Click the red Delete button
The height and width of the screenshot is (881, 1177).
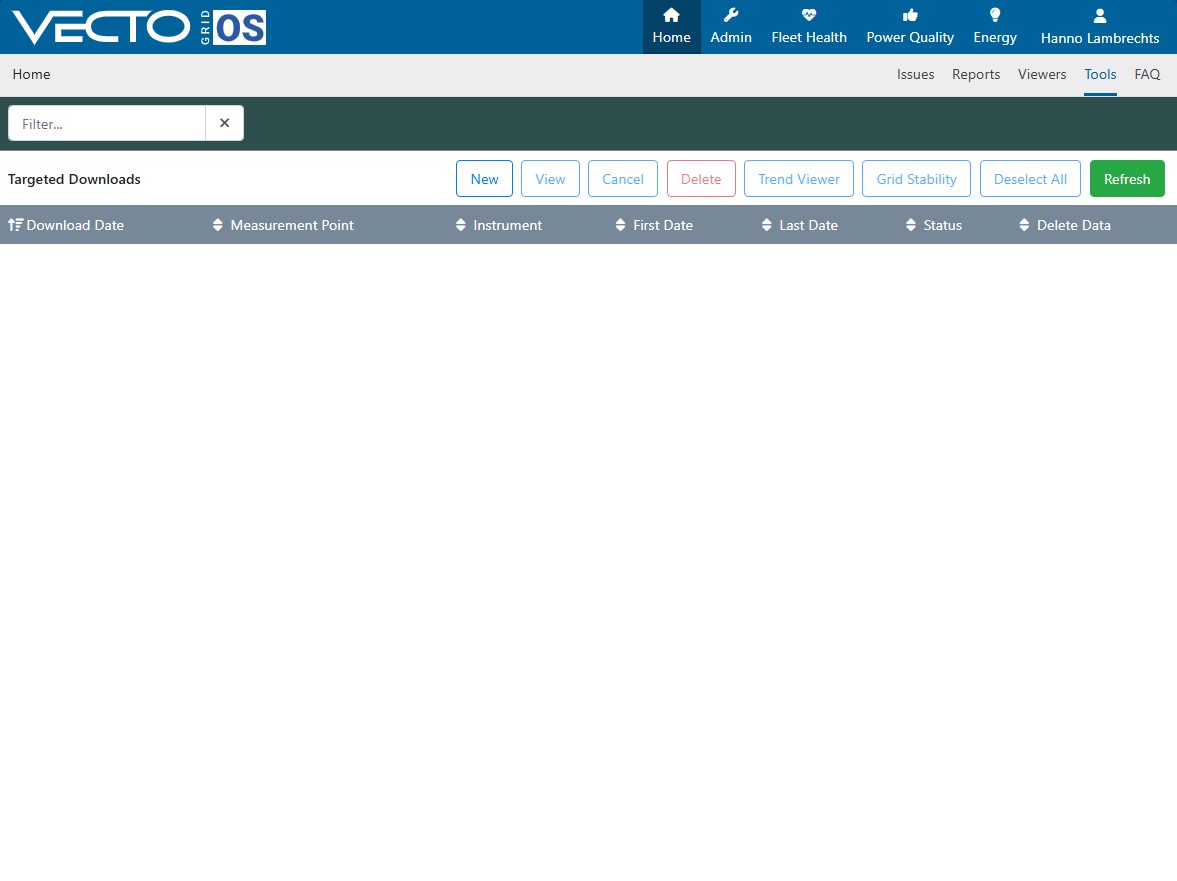click(x=701, y=179)
